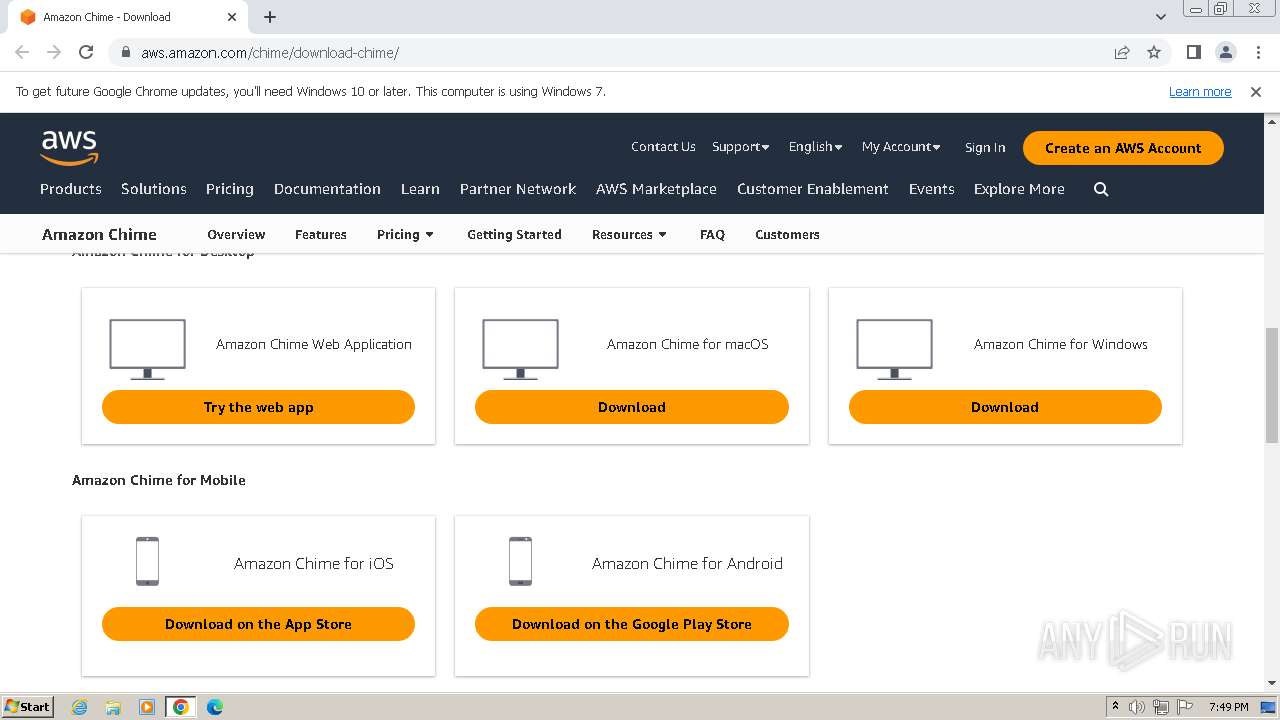Viewport: 1280px width, 720px height.
Task: Open Internet Explorer from the taskbar
Action: 80,707
